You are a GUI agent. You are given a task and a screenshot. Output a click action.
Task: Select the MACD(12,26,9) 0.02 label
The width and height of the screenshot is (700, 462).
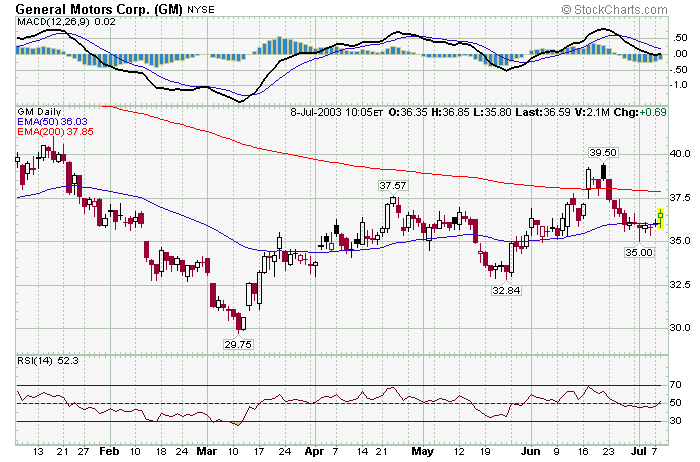point(66,21)
